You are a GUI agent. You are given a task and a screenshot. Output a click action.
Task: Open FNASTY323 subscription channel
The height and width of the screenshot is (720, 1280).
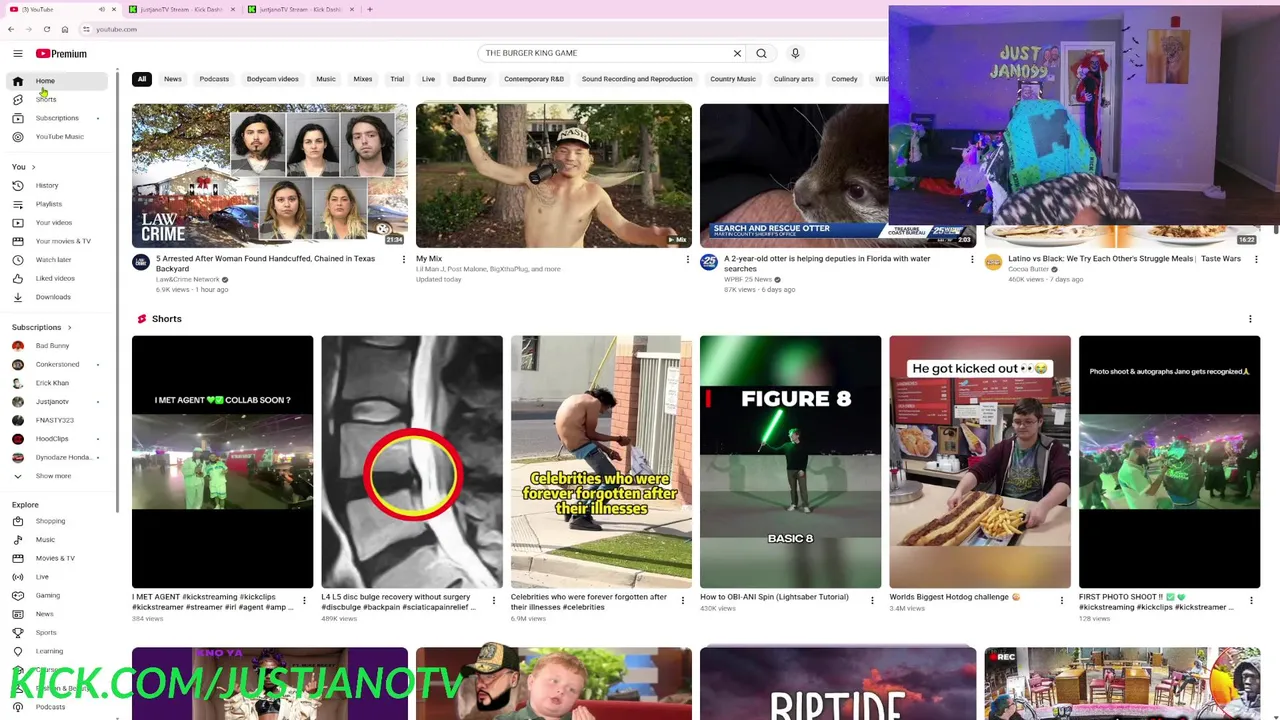tap(55, 420)
